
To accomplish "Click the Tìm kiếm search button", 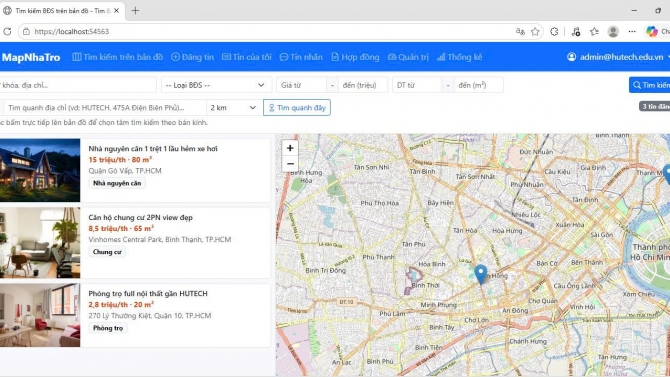I will tap(650, 85).
